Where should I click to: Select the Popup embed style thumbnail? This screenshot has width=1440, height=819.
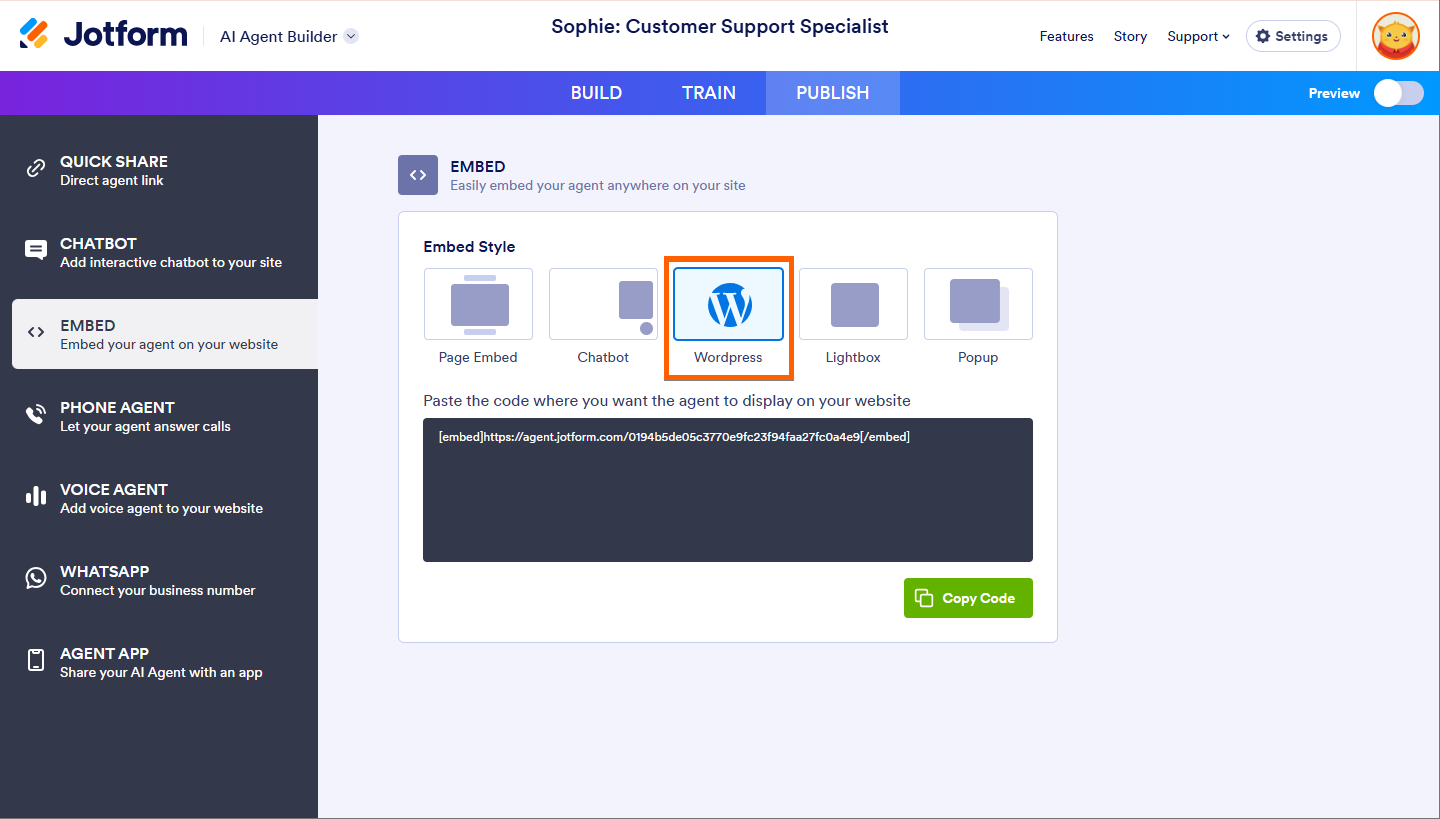978,304
